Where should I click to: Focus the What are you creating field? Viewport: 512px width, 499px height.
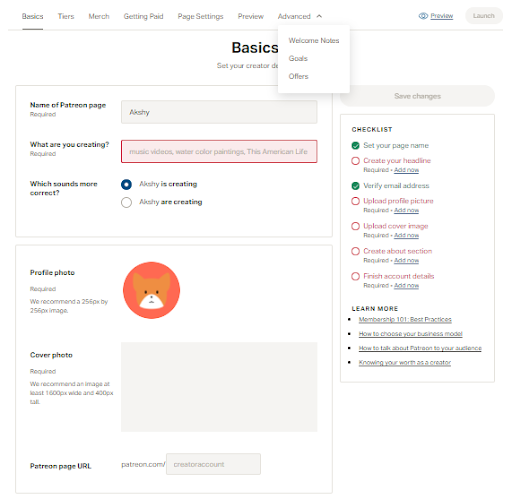coord(219,152)
